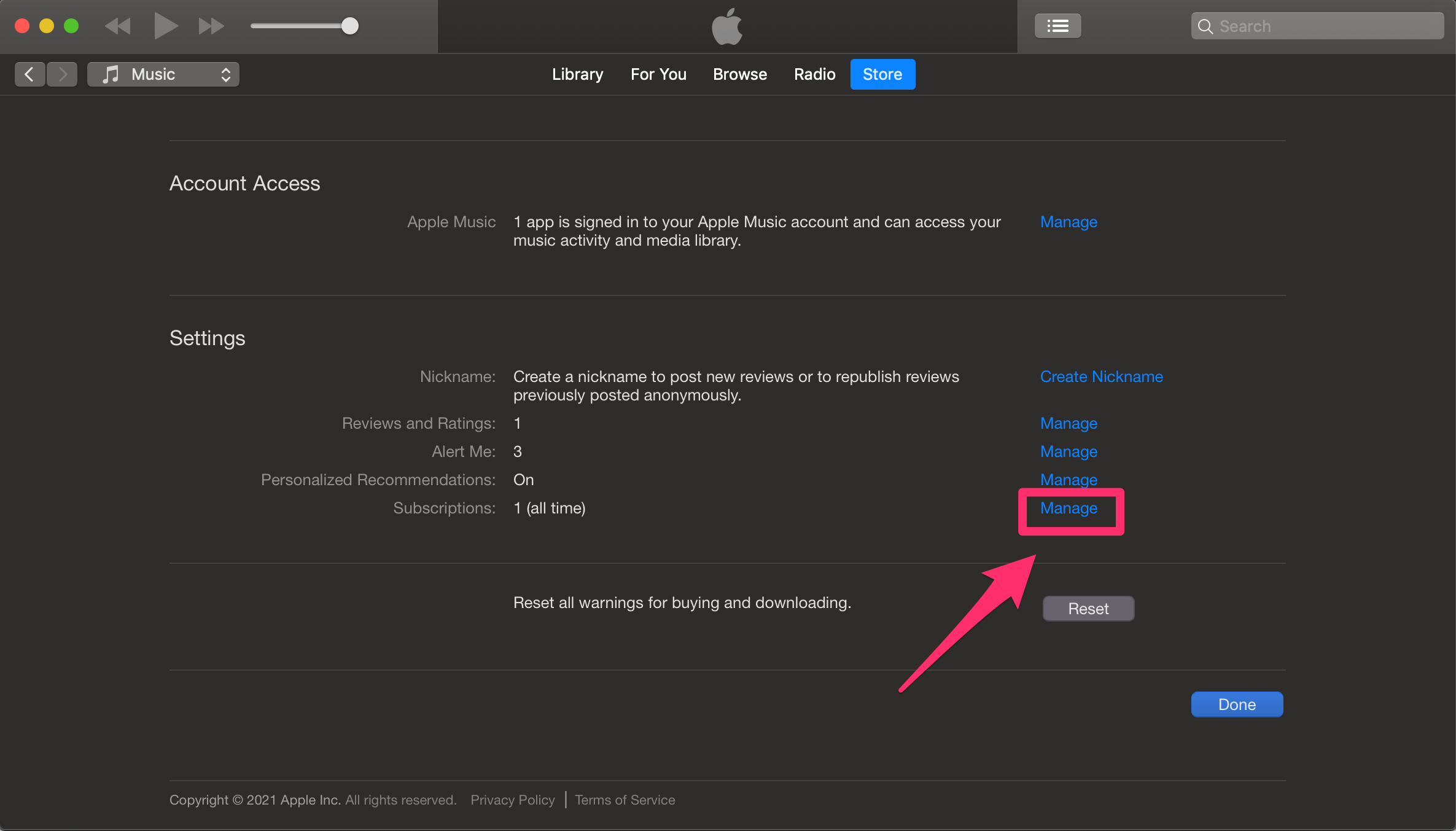
Task: Click Done to close account settings
Action: (x=1237, y=704)
